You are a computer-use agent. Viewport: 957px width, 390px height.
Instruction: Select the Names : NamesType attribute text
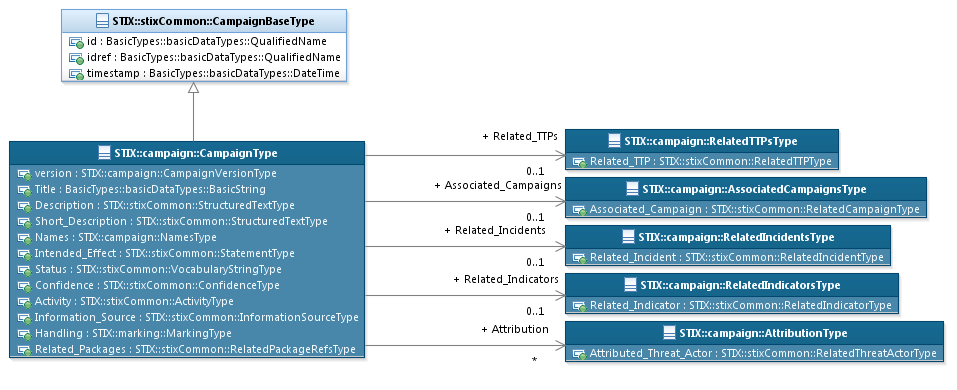coord(126,237)
